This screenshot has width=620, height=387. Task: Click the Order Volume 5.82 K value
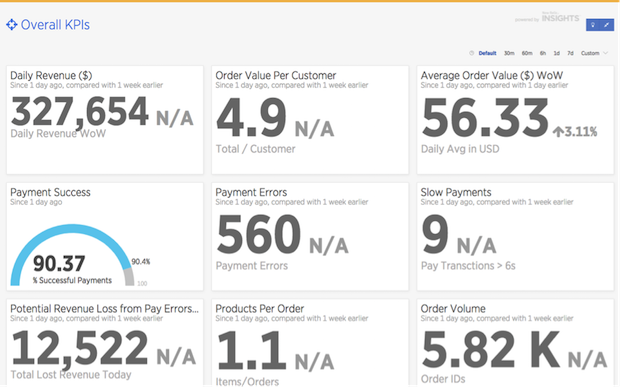click(491, 350)
